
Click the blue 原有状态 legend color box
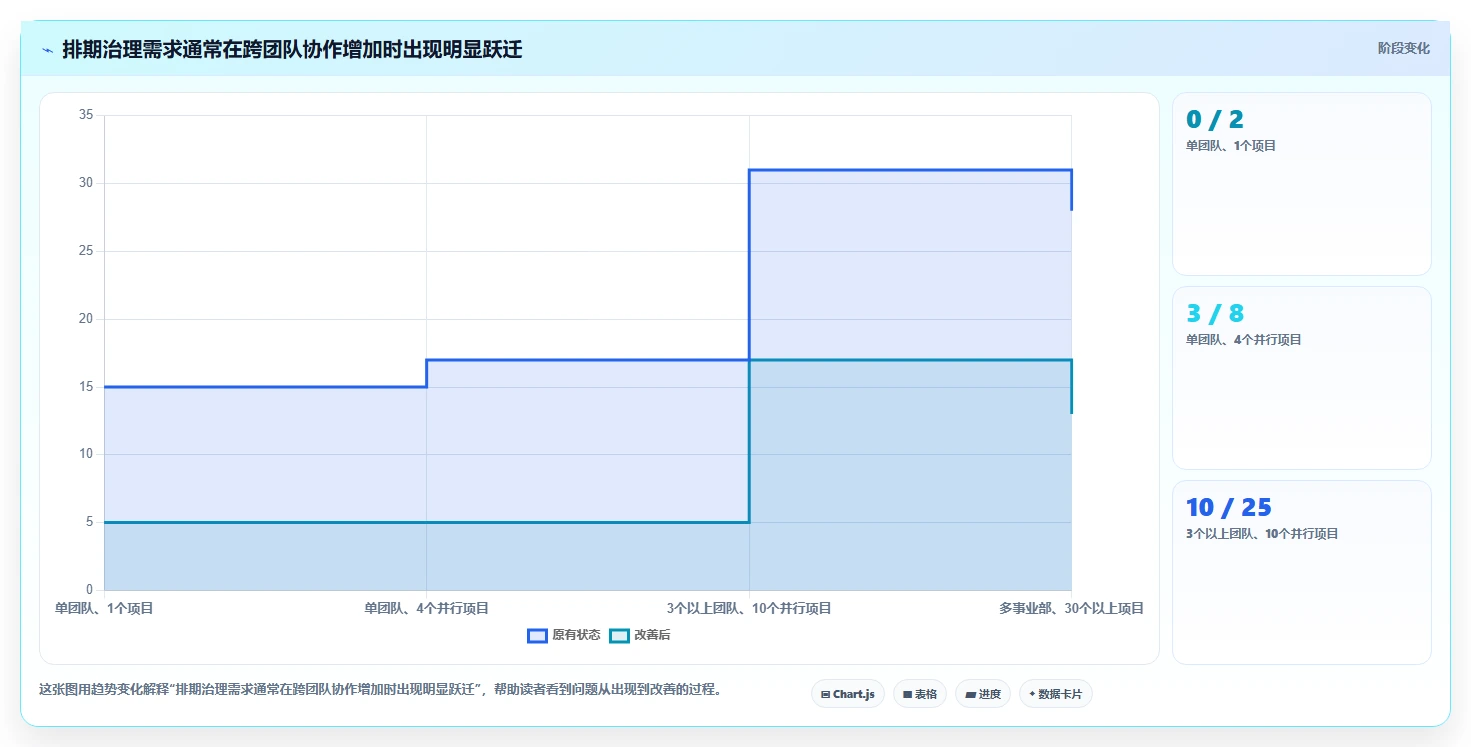click(x=537, y=635)
